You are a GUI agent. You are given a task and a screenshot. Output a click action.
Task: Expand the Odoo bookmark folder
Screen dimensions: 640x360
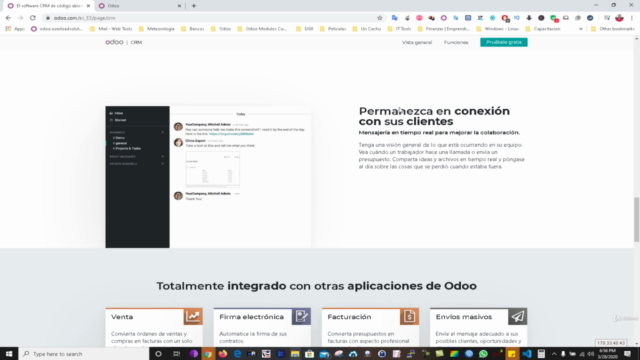[221, 29]
